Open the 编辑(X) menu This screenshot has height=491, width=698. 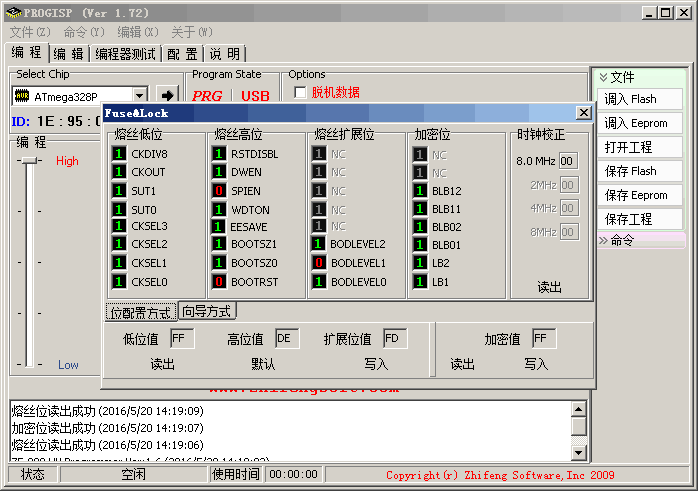point(138,32)
